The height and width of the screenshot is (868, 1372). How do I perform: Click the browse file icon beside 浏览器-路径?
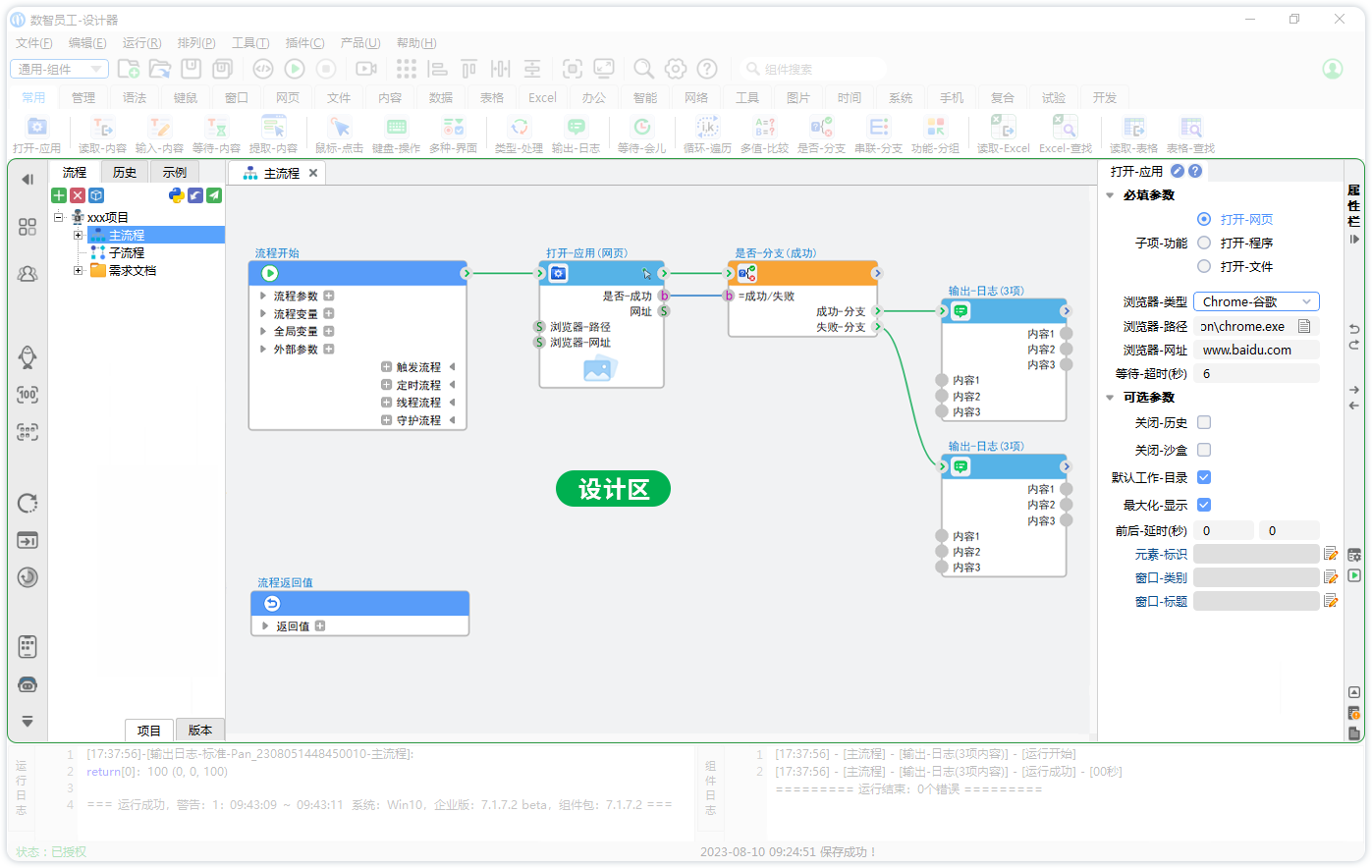[1304, 326]
